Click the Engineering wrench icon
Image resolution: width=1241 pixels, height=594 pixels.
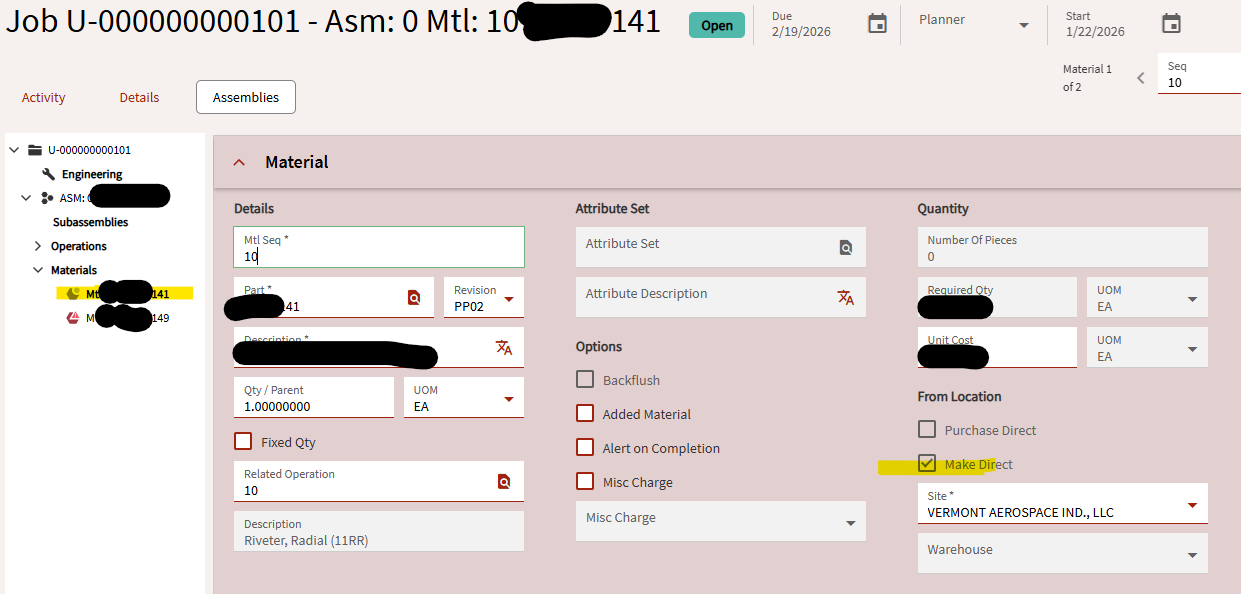[48, 174]
